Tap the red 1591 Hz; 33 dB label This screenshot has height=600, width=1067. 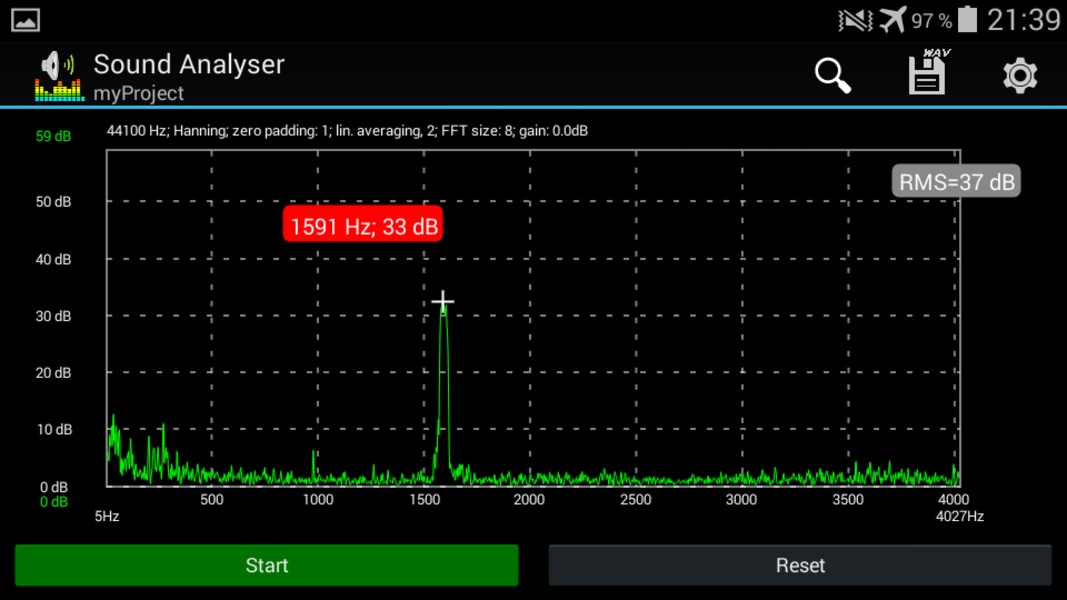(x=363, y=224)
